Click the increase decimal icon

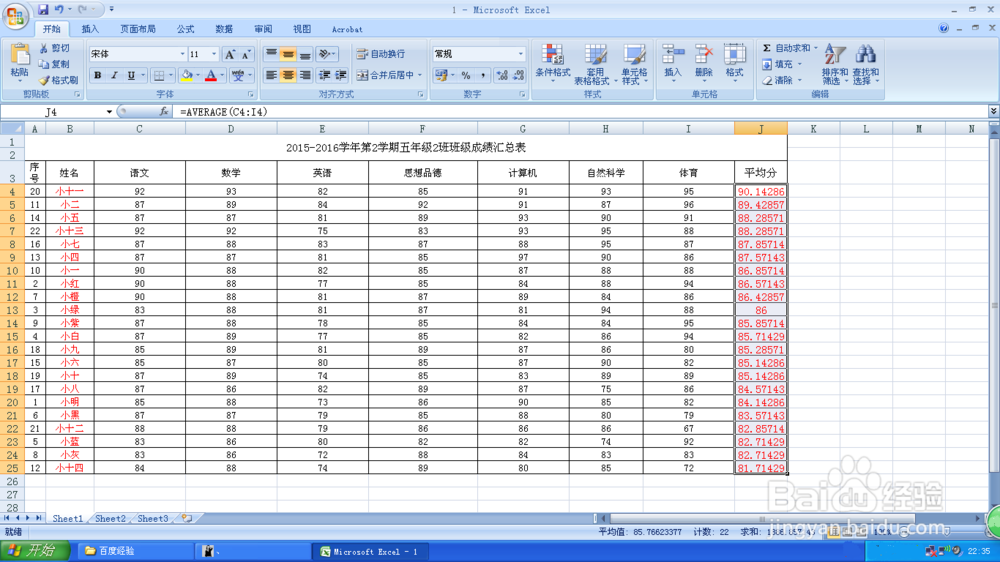[x=502, y=75]
